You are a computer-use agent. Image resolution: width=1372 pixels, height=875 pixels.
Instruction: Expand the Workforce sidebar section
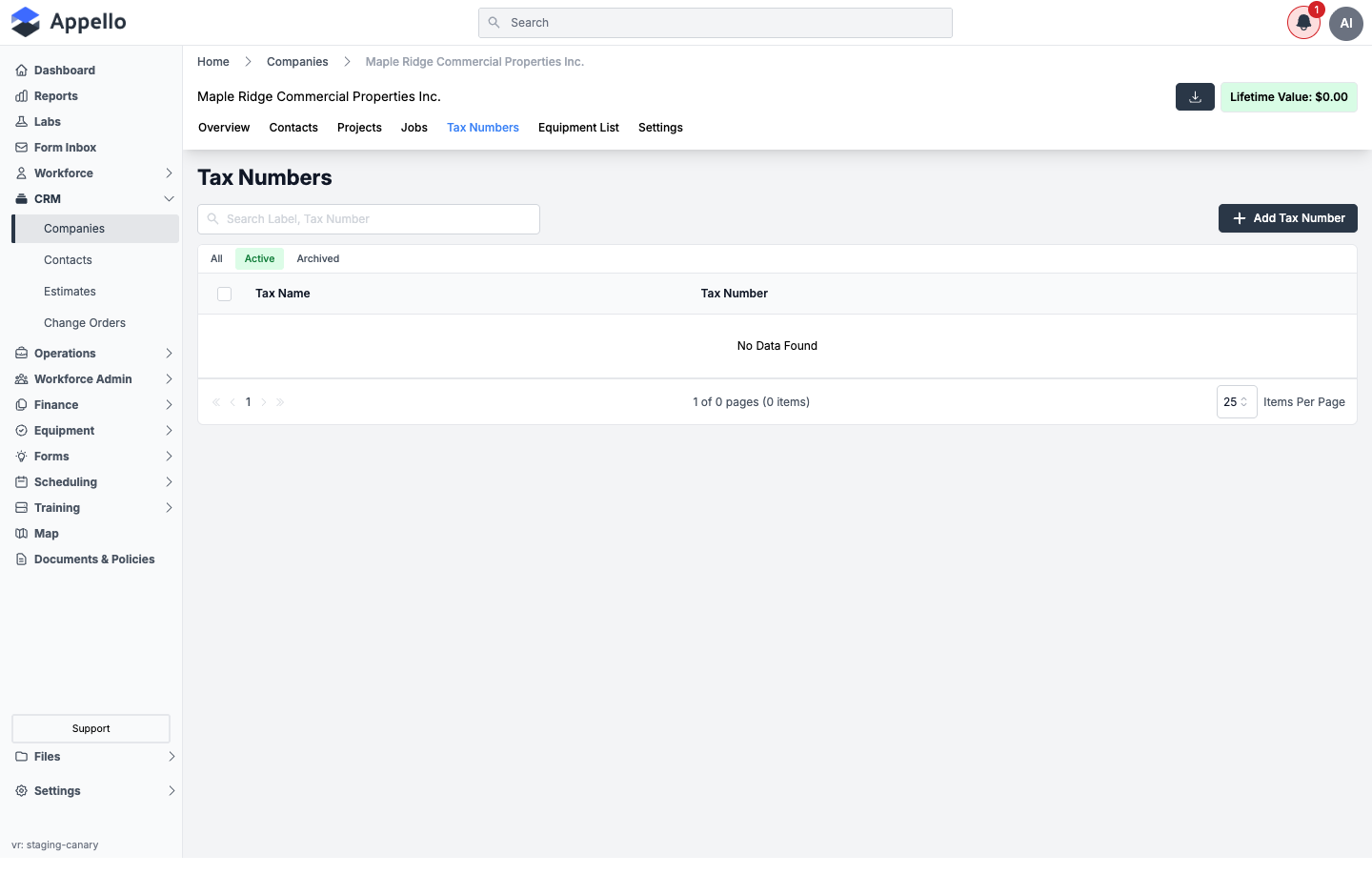(95, 173)
